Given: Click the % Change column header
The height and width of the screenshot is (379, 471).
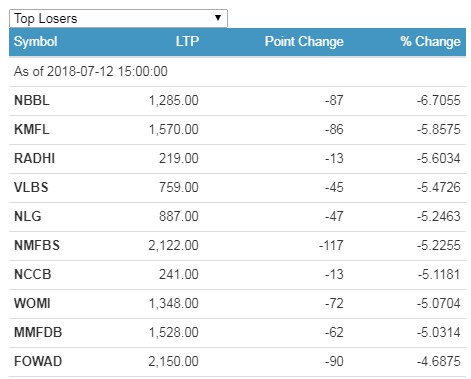Looking at the screenshot, I should click(x=430, y=42).
